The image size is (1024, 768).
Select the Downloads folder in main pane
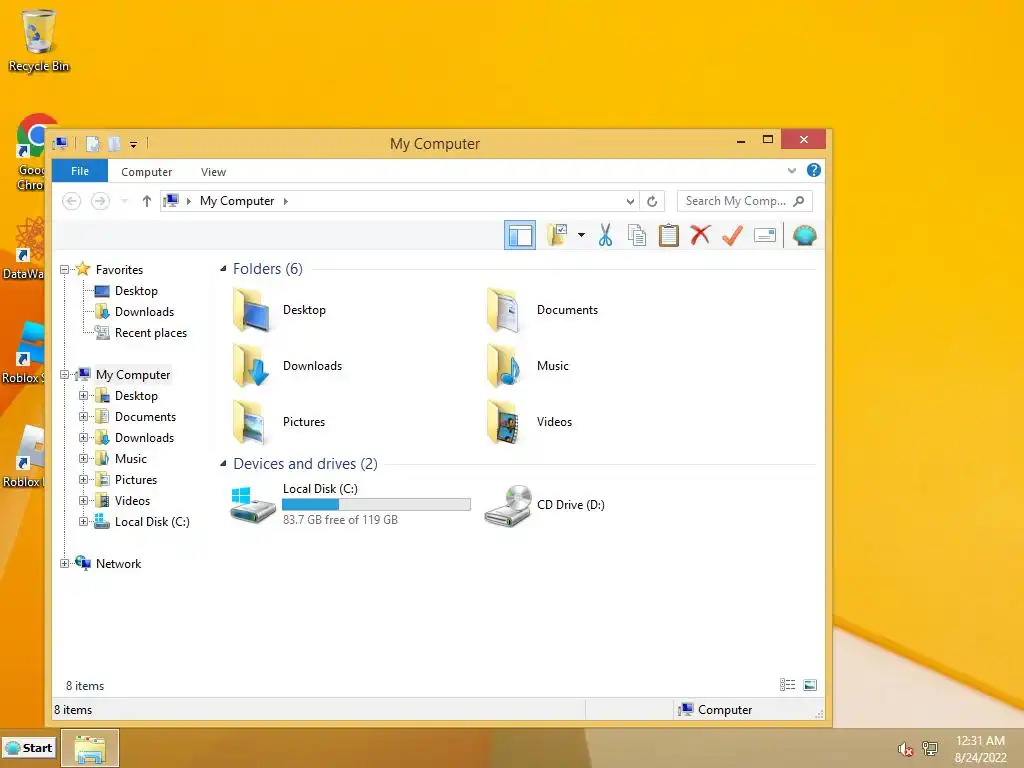[x=287, y=366]
